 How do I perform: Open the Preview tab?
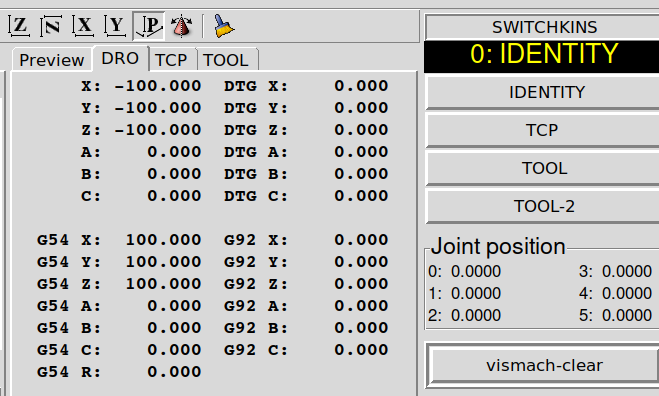pos(51,60)
